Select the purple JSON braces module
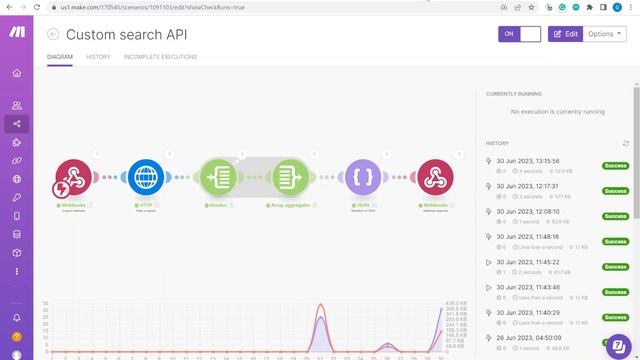 point(363,177)
